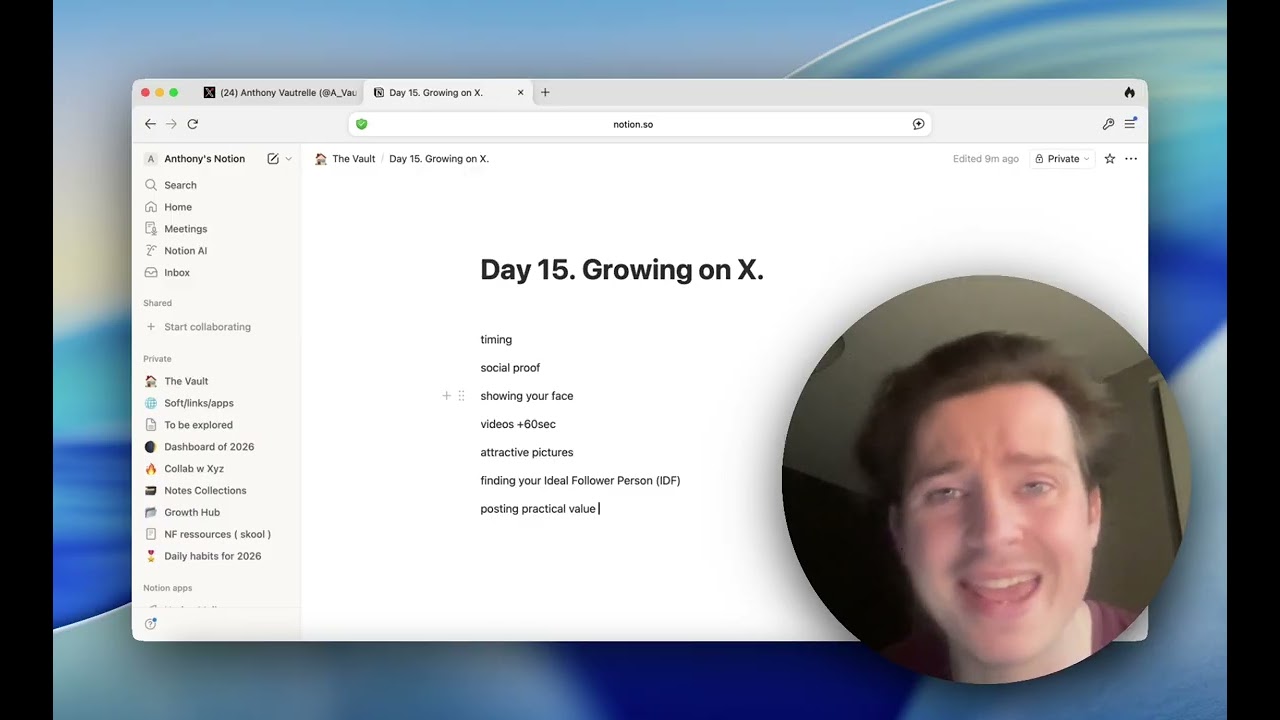Click the new page compose icon
Image resolution: width=1280 pixels, height=720 pixels.
click(273, 159)
